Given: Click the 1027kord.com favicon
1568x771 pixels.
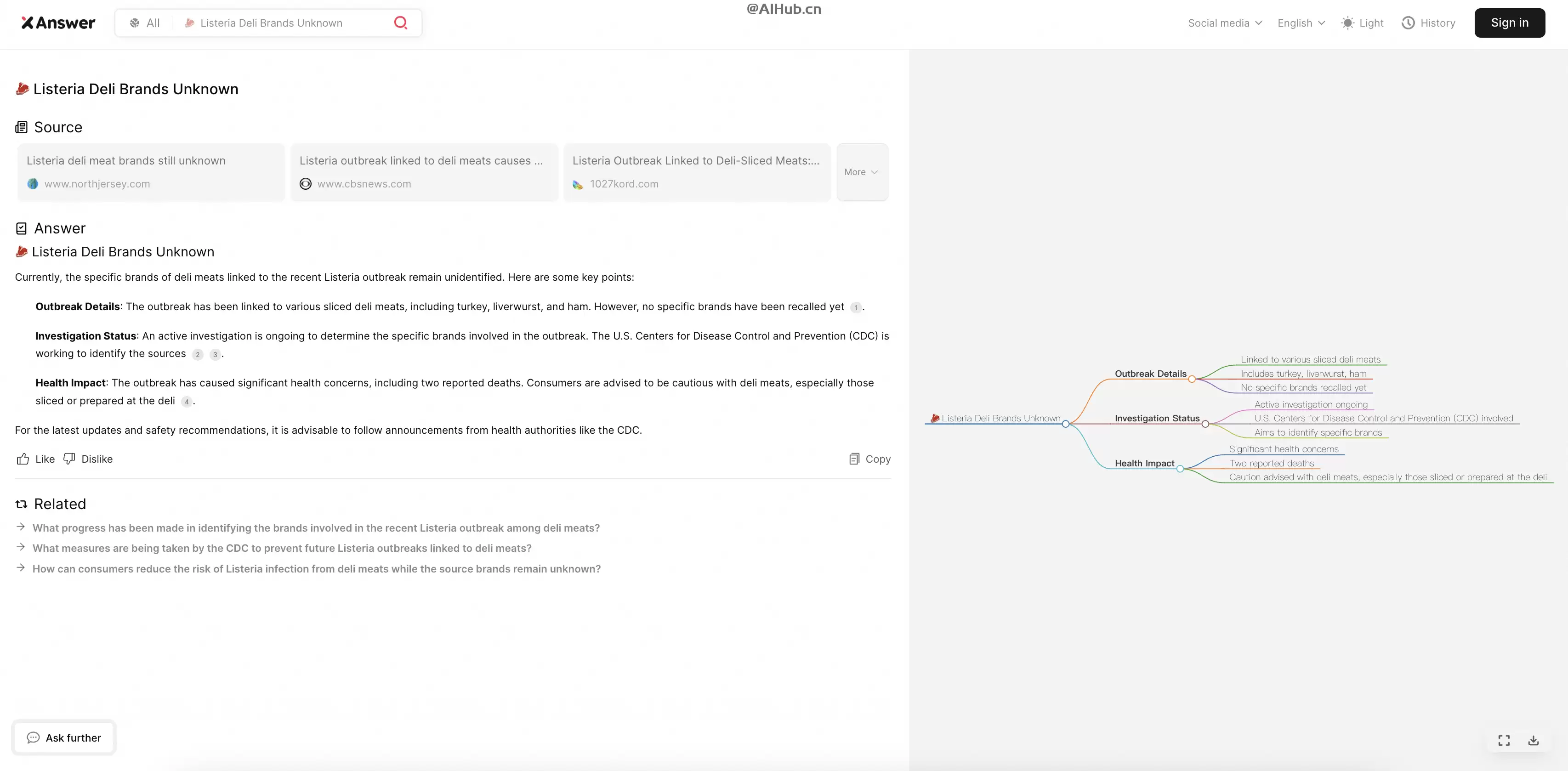Looking at the screenshot, I should pyautogui.click(x=578, y=184).
